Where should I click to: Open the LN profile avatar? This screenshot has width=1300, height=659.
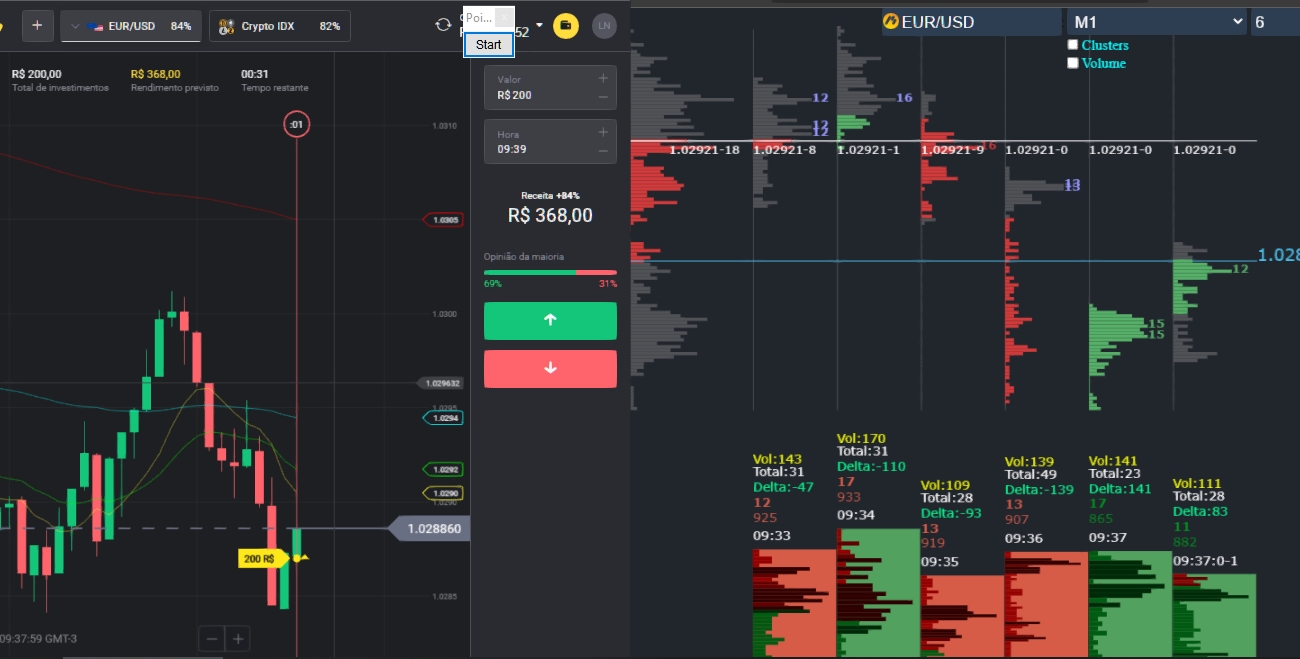click(x=604, y=26)
